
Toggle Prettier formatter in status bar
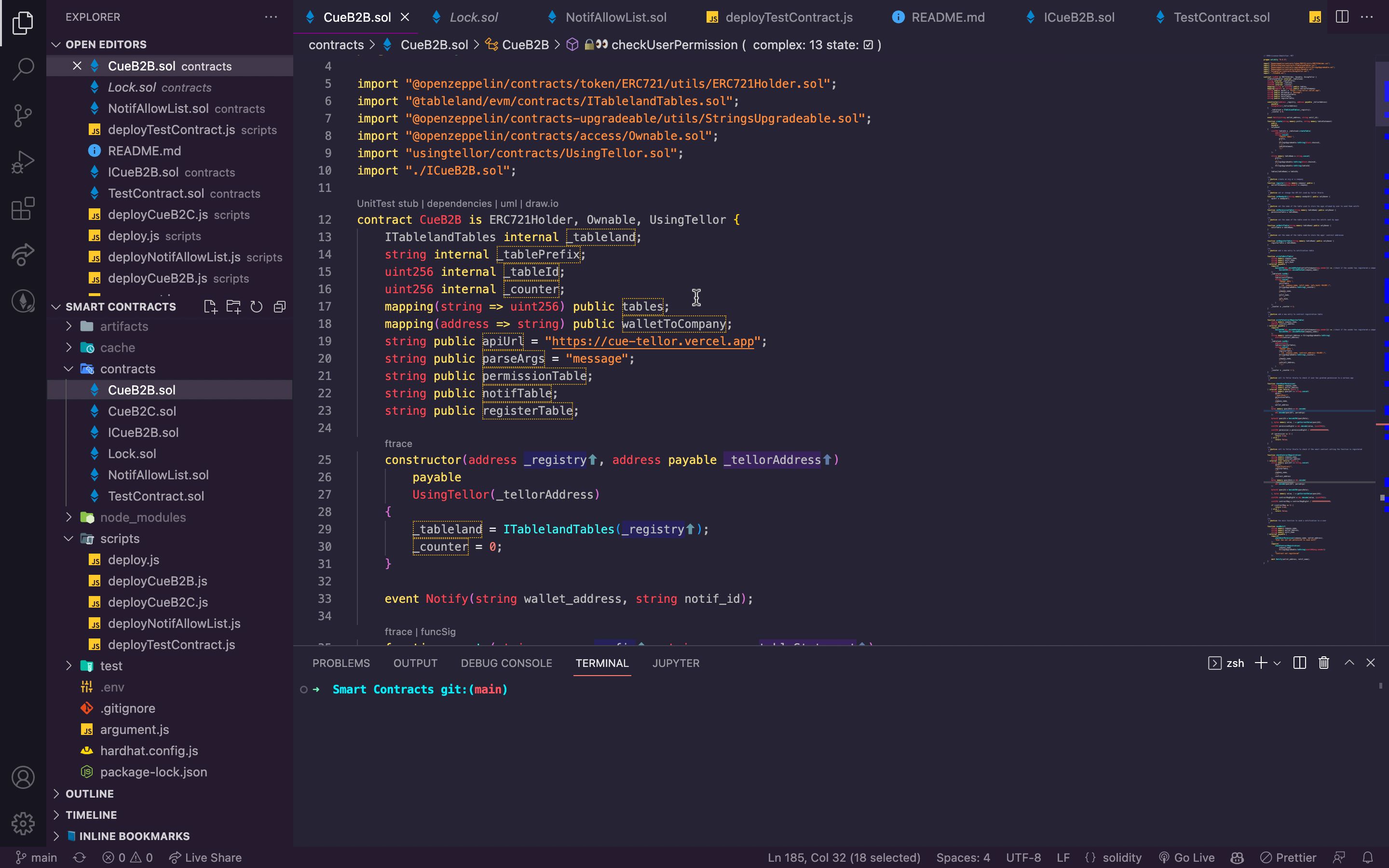click(1288, 857)
